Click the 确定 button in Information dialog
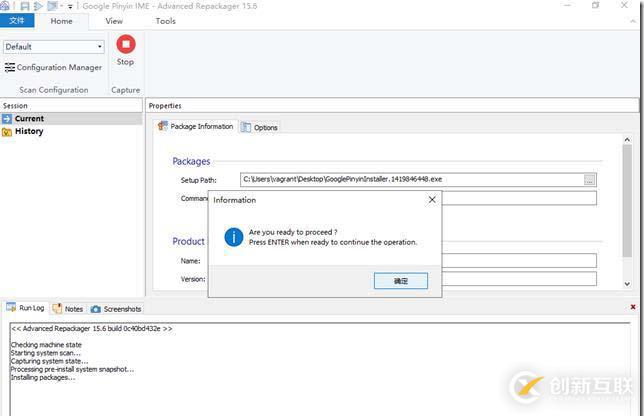This screenshot has width=644, height=416. 401,281
